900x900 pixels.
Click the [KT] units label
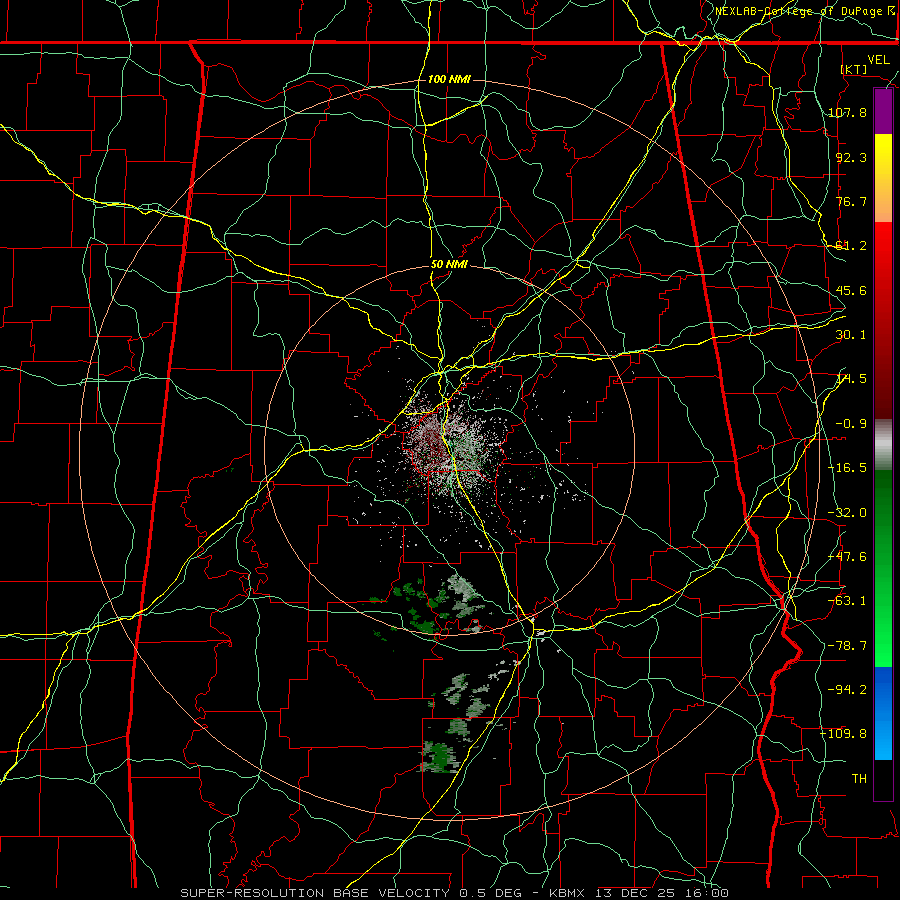click(854, 69)
